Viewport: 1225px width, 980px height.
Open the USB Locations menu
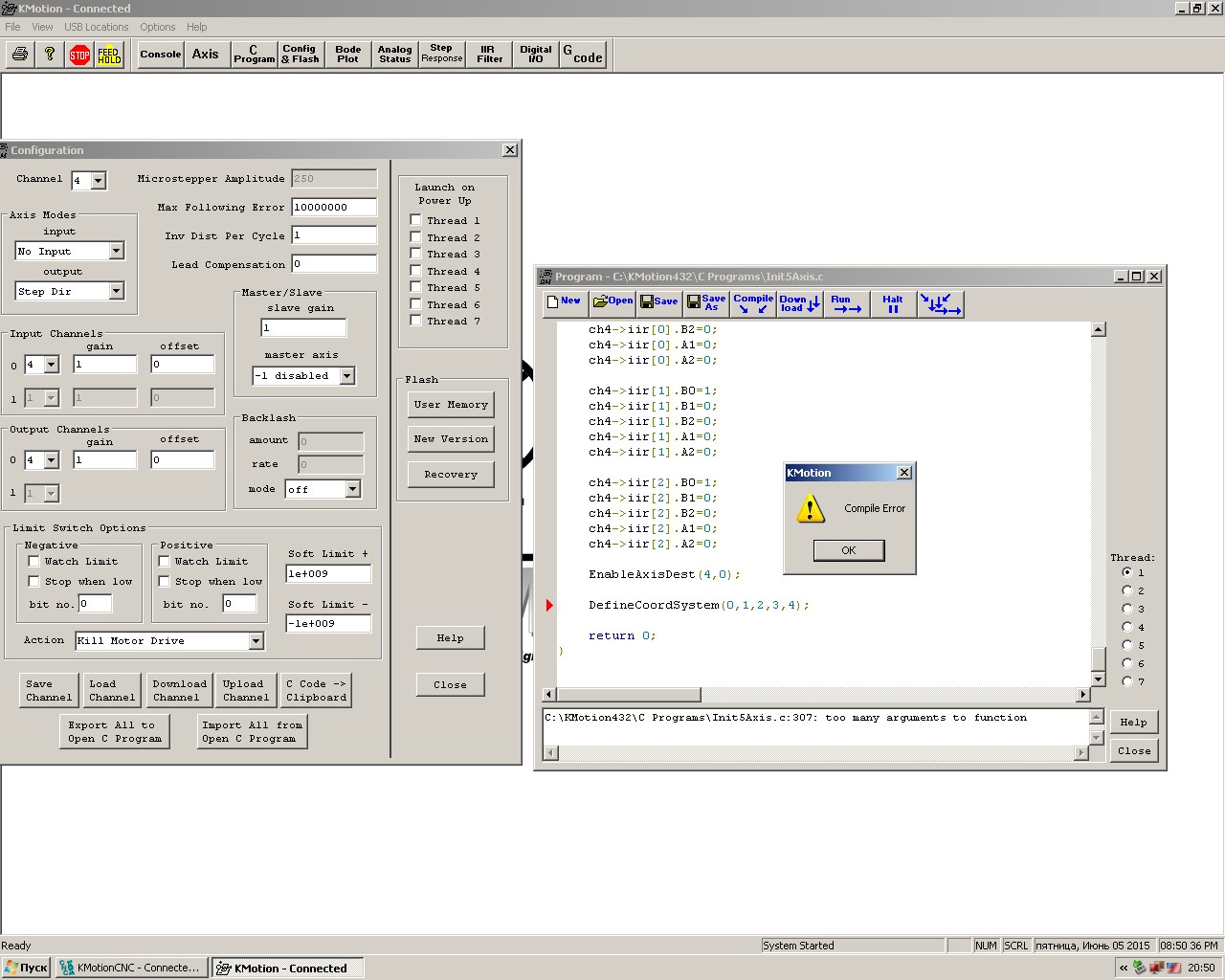tap(96, 27)
